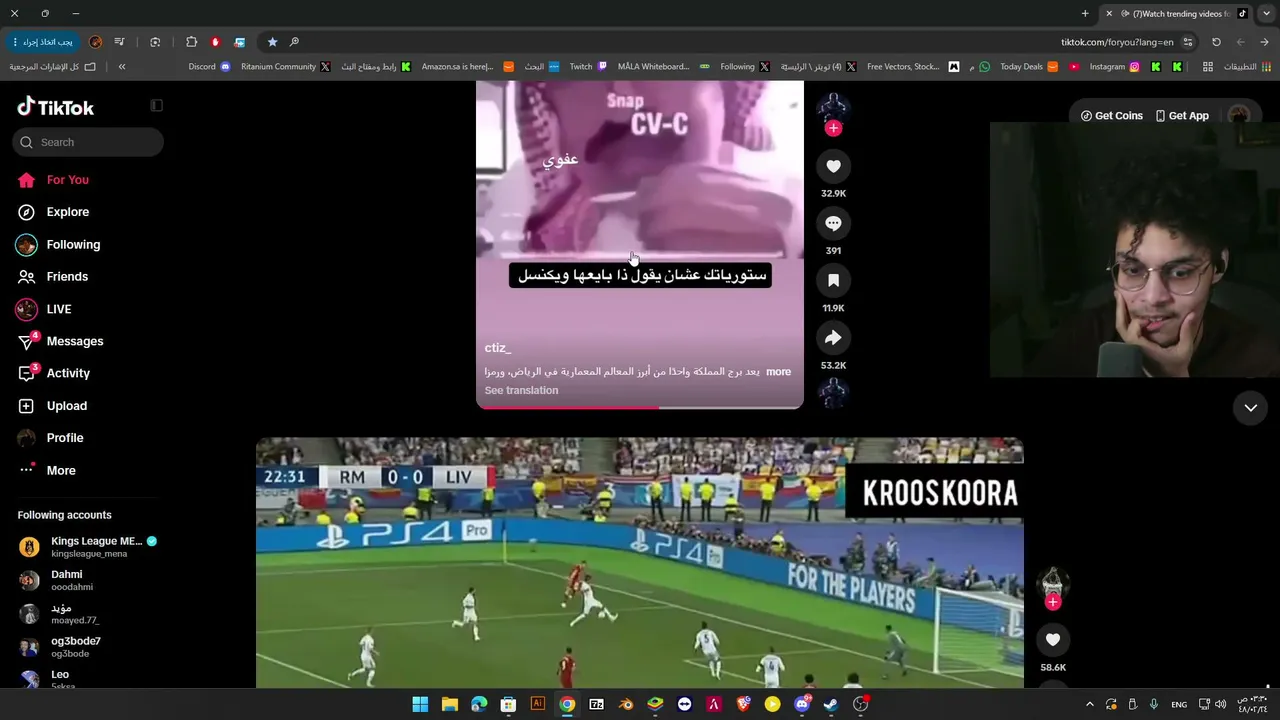Bookmark this page with the star icon
This screenshot has height=720, width=1280.
click(x=272, y=42)
